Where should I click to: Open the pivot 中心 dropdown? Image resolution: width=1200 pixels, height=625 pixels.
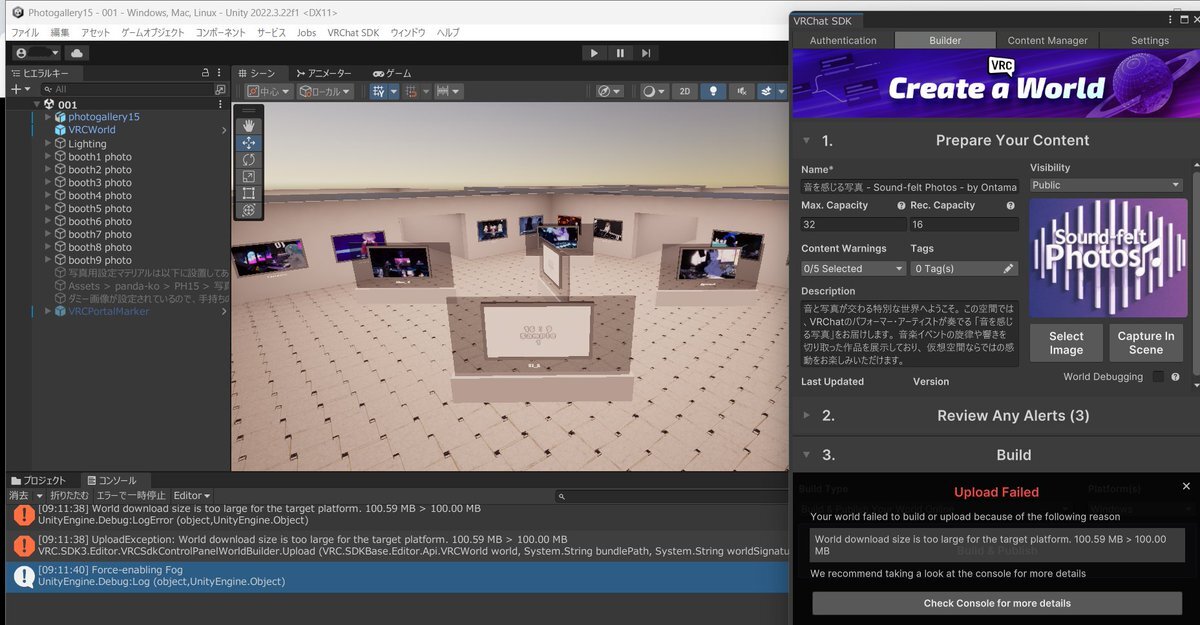pyautogui.click(x=269, y=91)
